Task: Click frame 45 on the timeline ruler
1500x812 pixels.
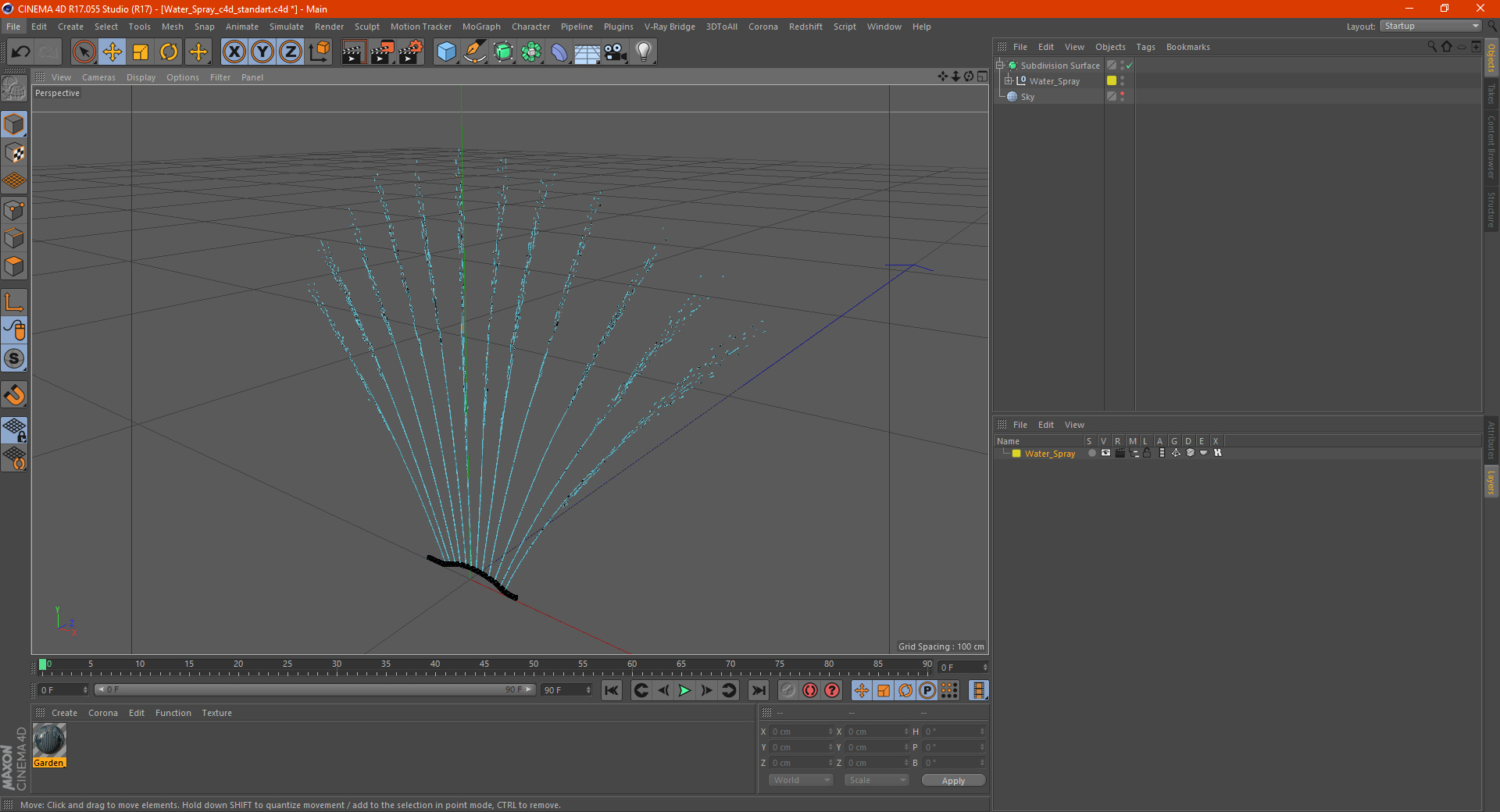Action: pyautogui.click(x=484, y=666)
